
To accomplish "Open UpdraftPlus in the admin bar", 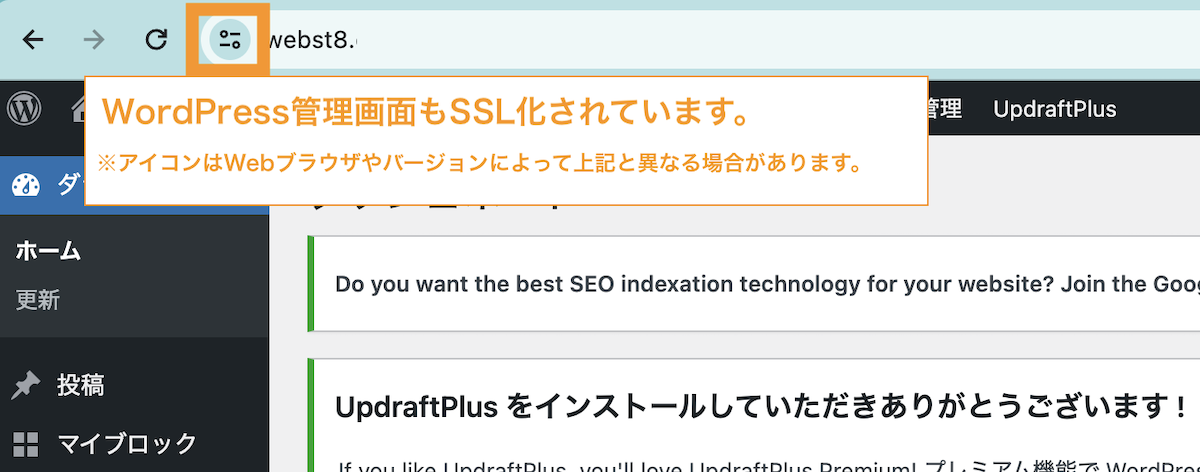I will point(1054,109).
